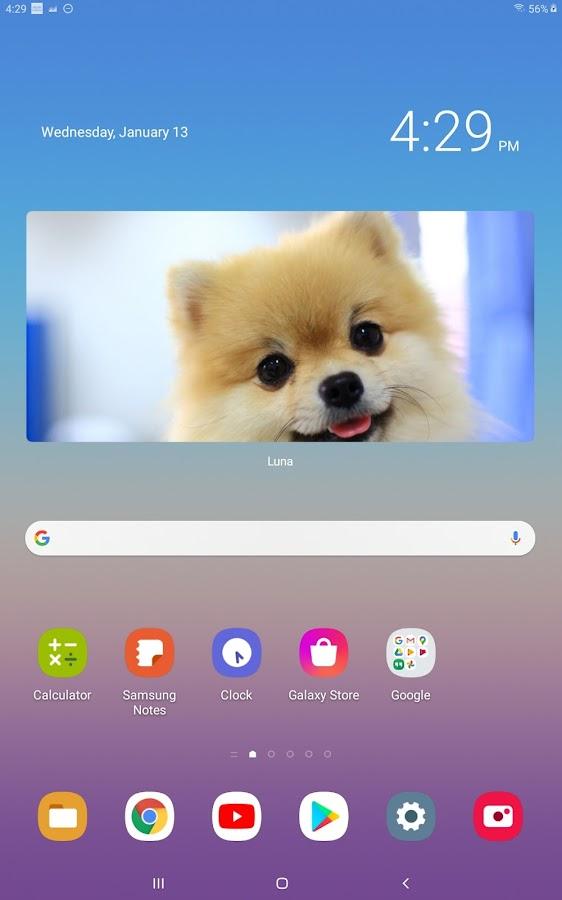The height and width of the screenshot is (900, 562).
Task: Open Galaxy Store
Action: 324,653
